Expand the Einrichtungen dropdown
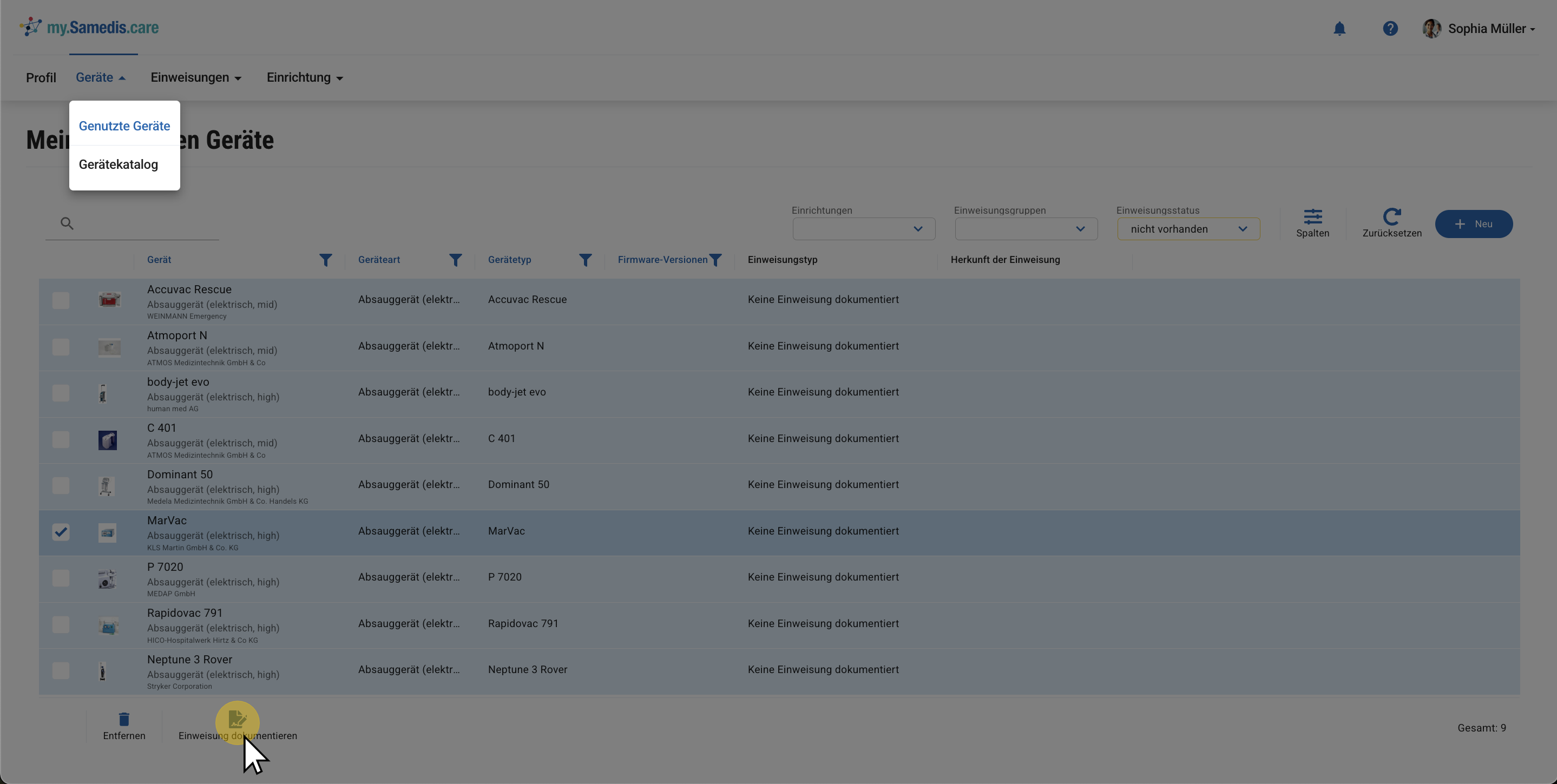Screen dimensions: 1557x784 [x=864, y=229]
